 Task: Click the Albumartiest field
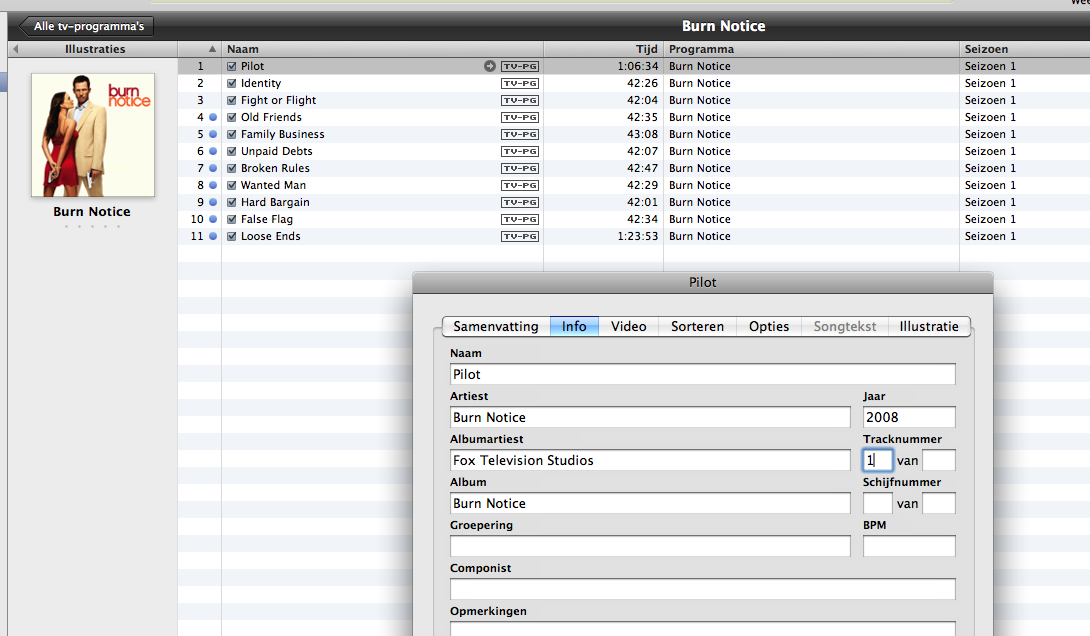650,461
